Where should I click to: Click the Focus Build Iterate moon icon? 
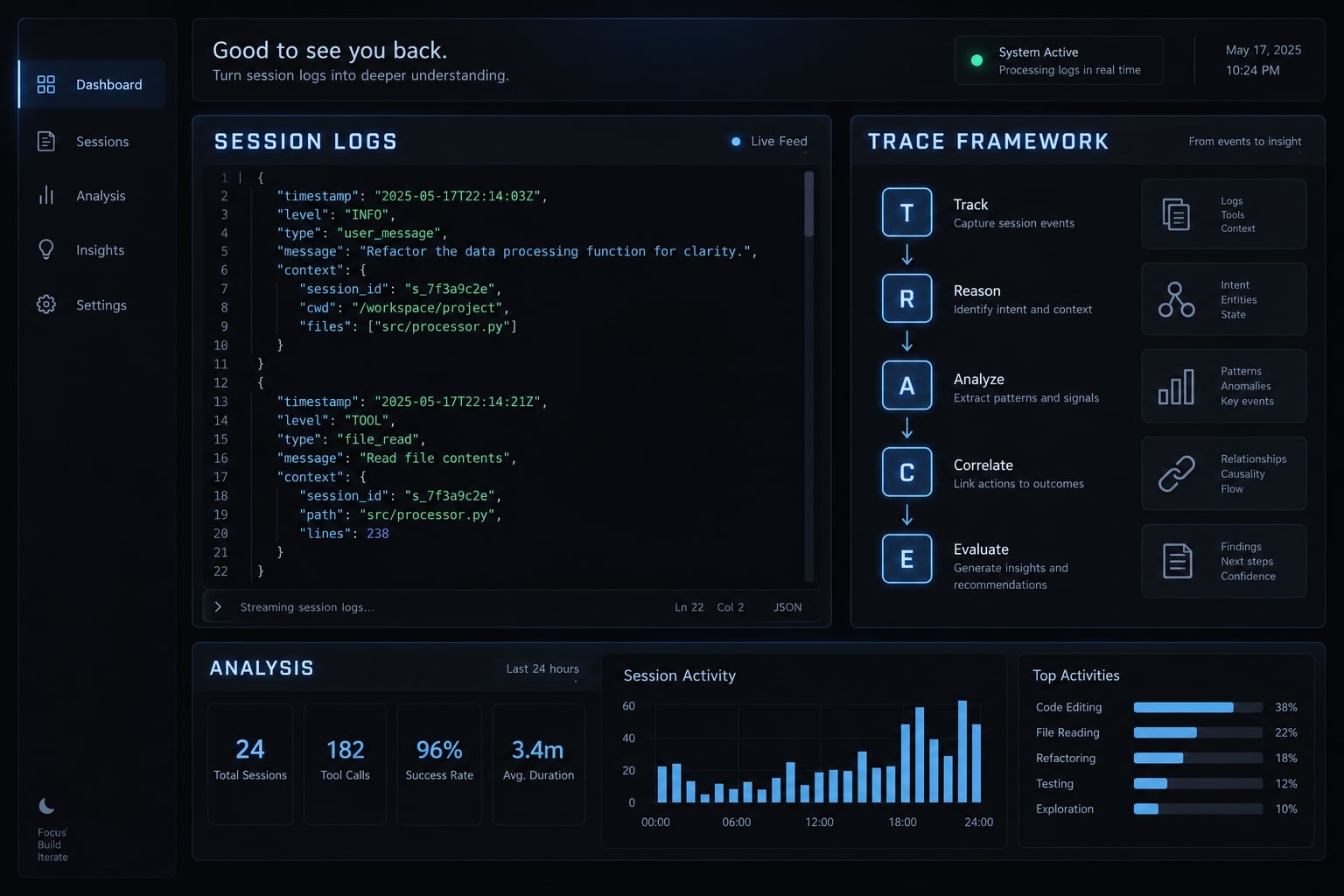coord(47,806)
